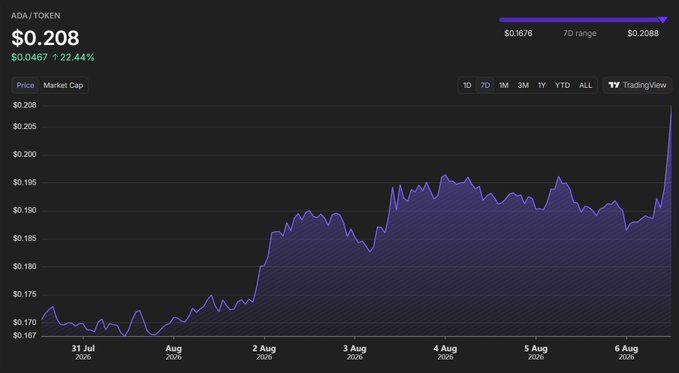
Task: Click the $0.185 y-axis label
Action: pos(25,239)
